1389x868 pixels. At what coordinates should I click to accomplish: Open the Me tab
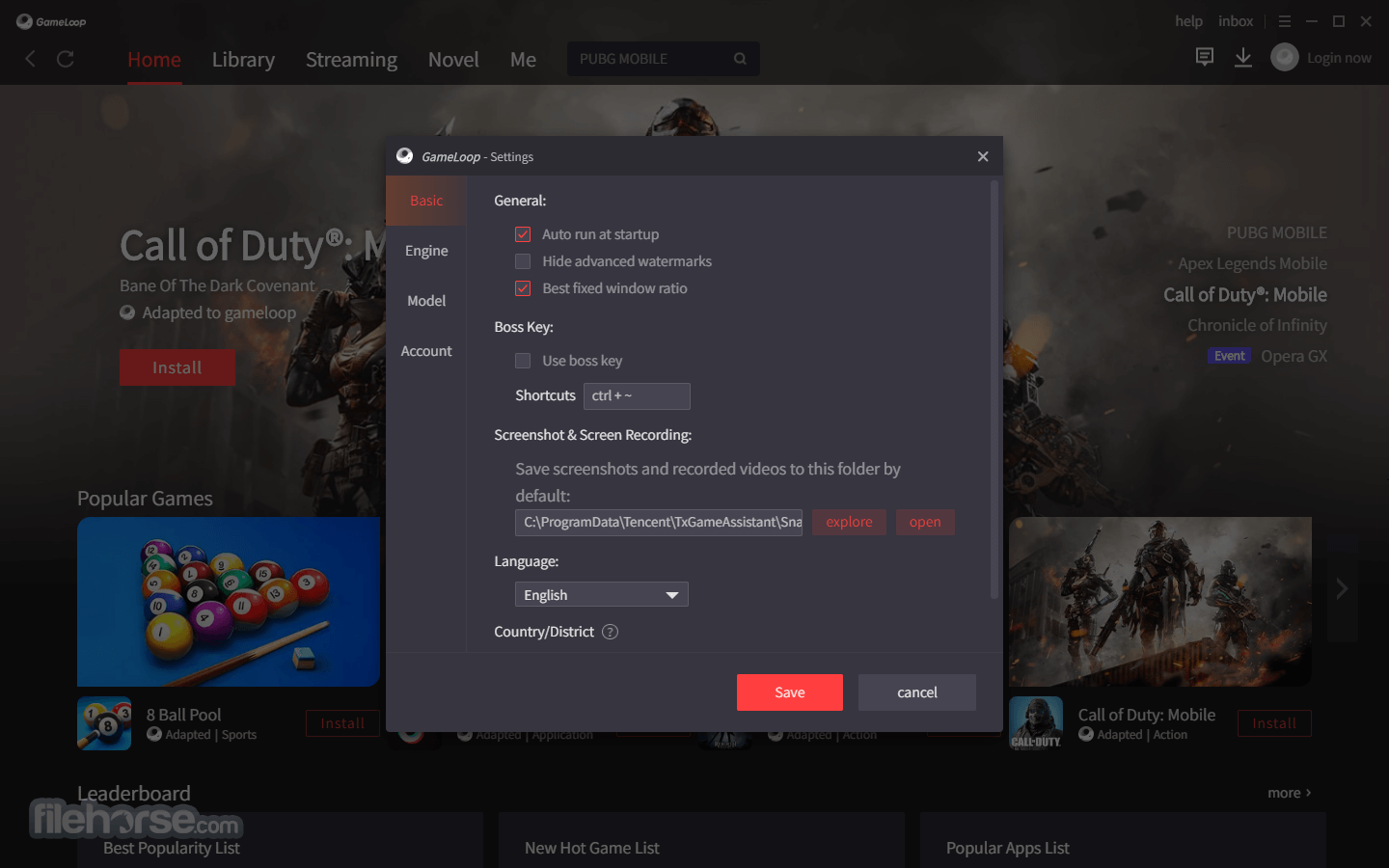tap(523, 60)
